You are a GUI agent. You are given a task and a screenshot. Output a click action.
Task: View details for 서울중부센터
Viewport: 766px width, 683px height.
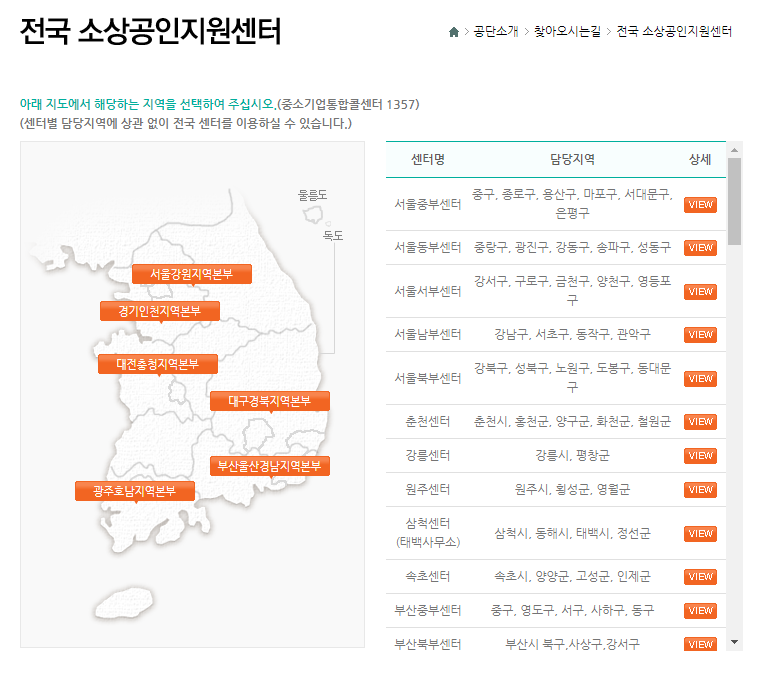[700, 205]
